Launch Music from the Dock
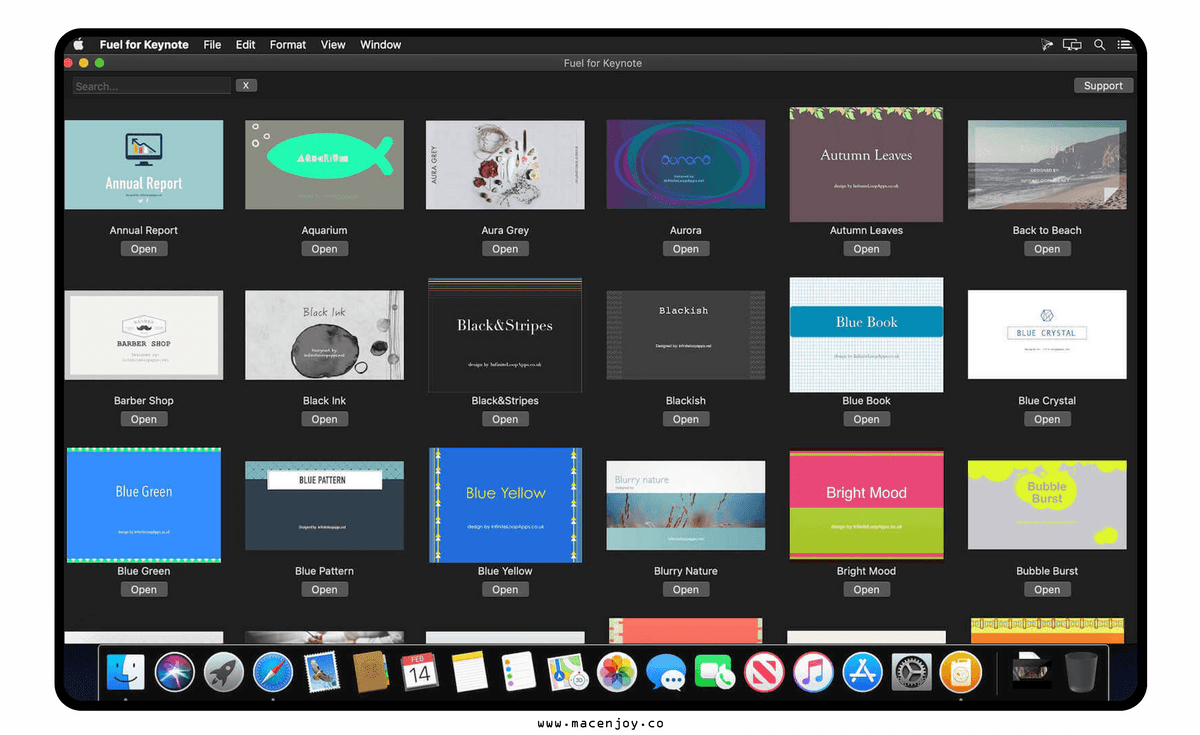 [813, 672]
